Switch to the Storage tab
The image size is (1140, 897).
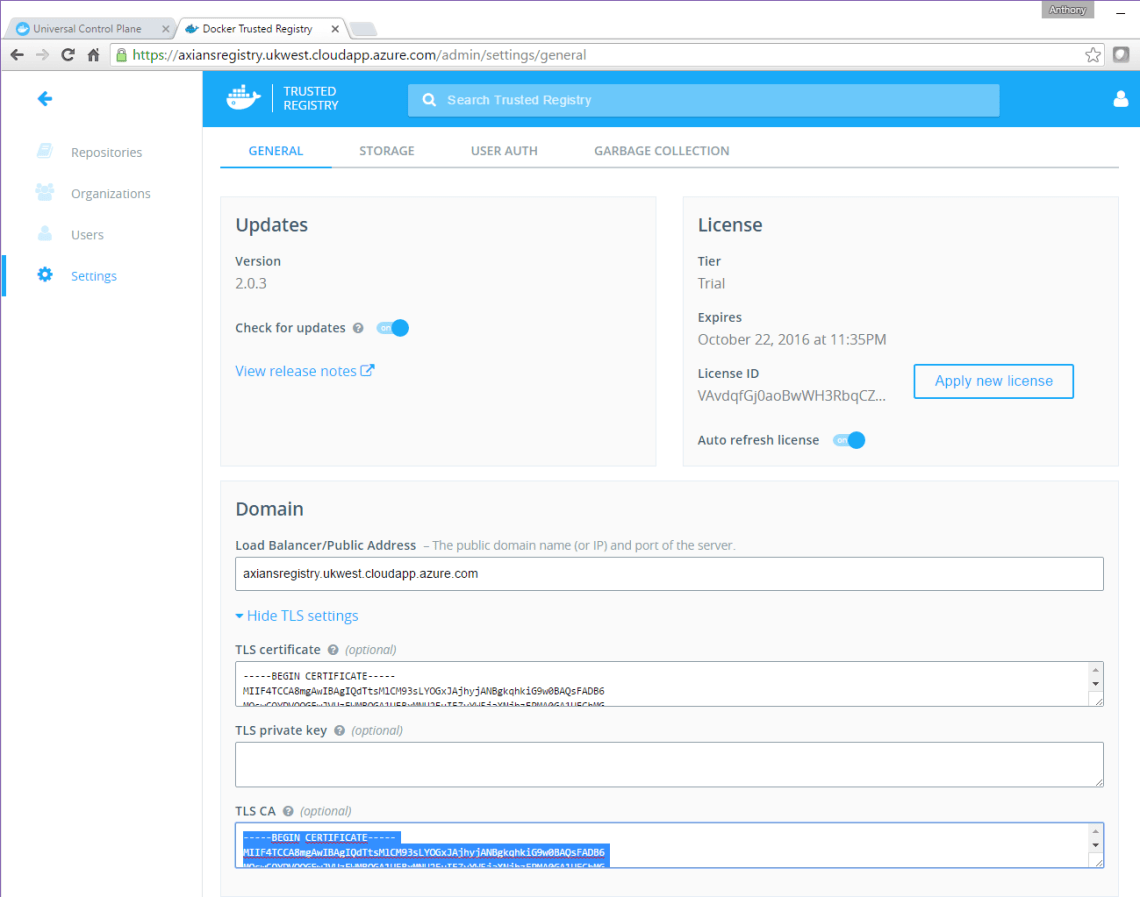pos(386,151)
